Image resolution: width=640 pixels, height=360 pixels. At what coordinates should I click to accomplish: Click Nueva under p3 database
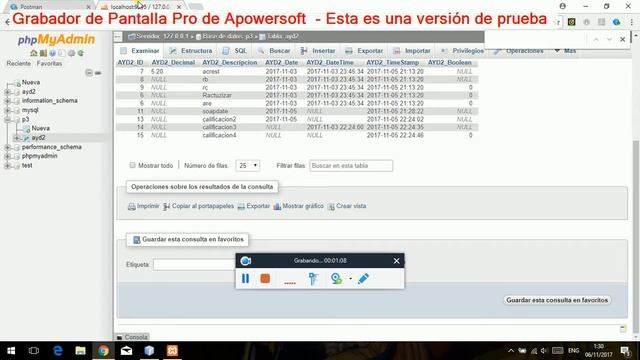(x=40, y=129)
